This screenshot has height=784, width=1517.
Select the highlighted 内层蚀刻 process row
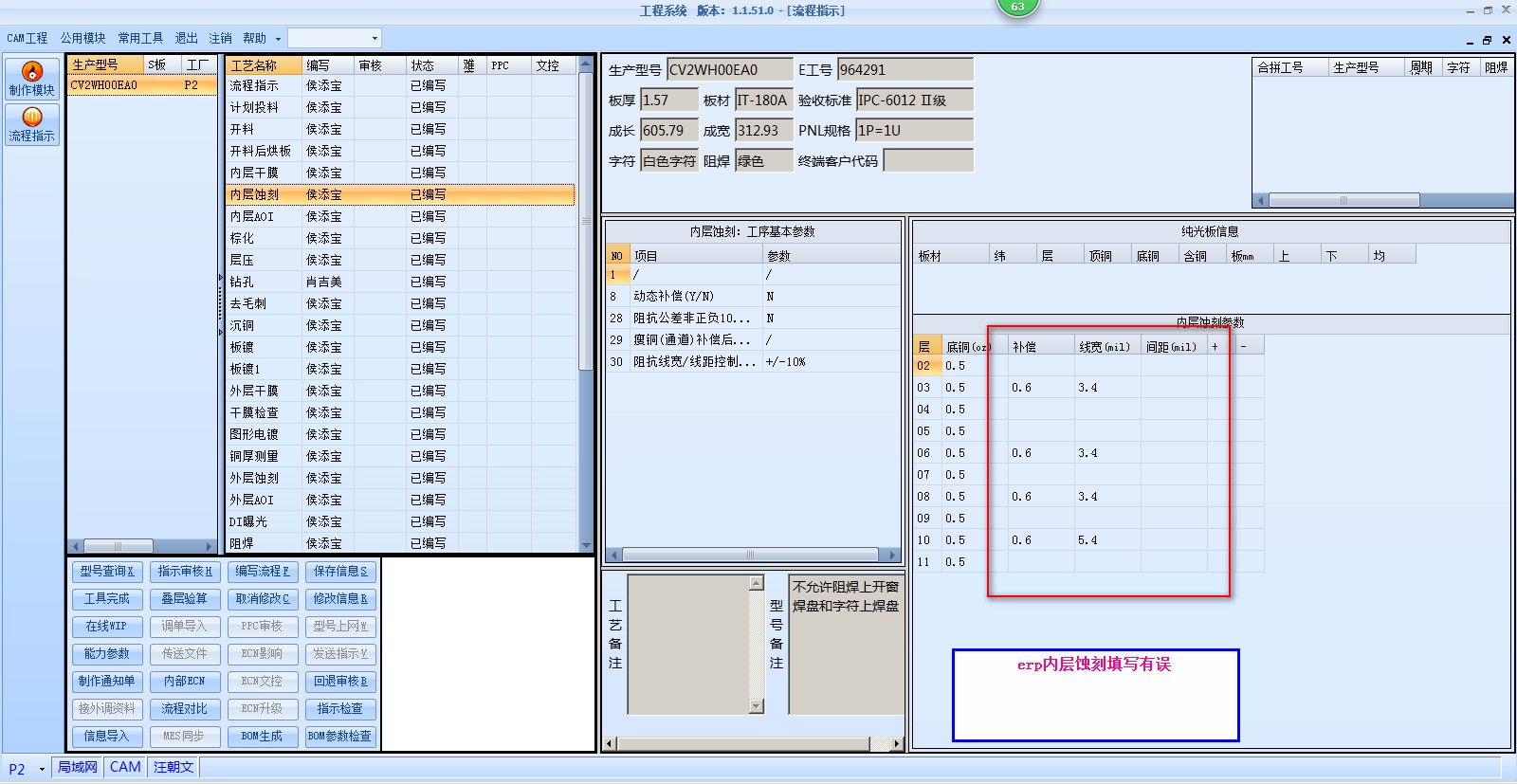coord(400,194)
